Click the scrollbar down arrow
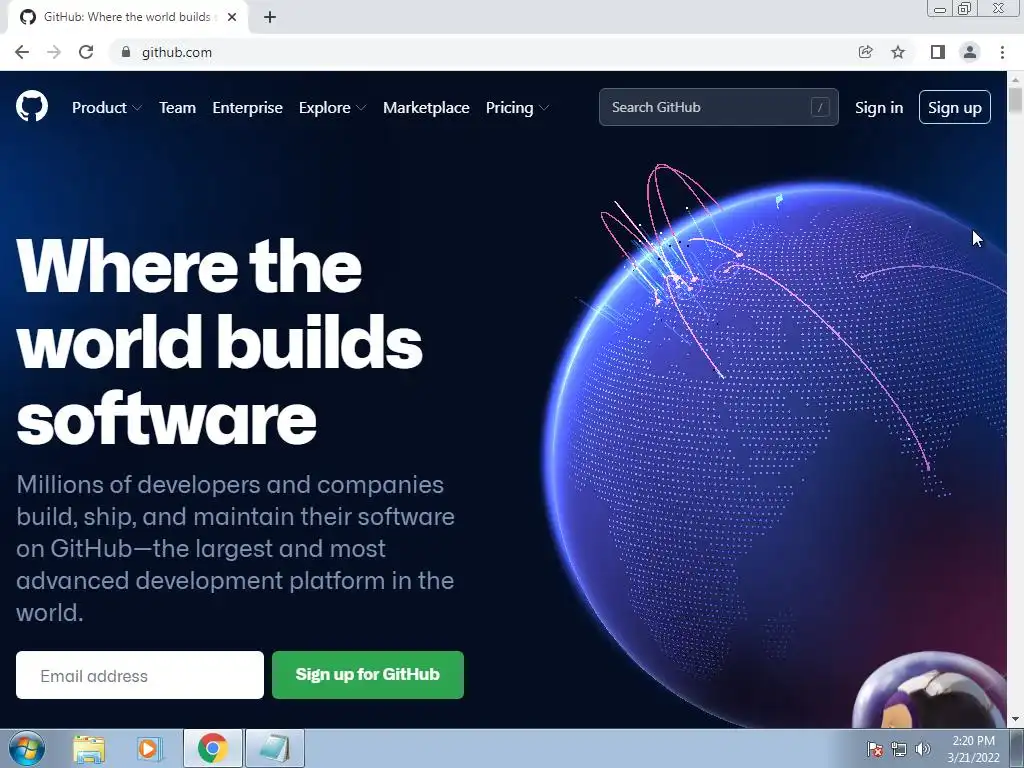The image size is (1024, 768). click(1015, 720)
